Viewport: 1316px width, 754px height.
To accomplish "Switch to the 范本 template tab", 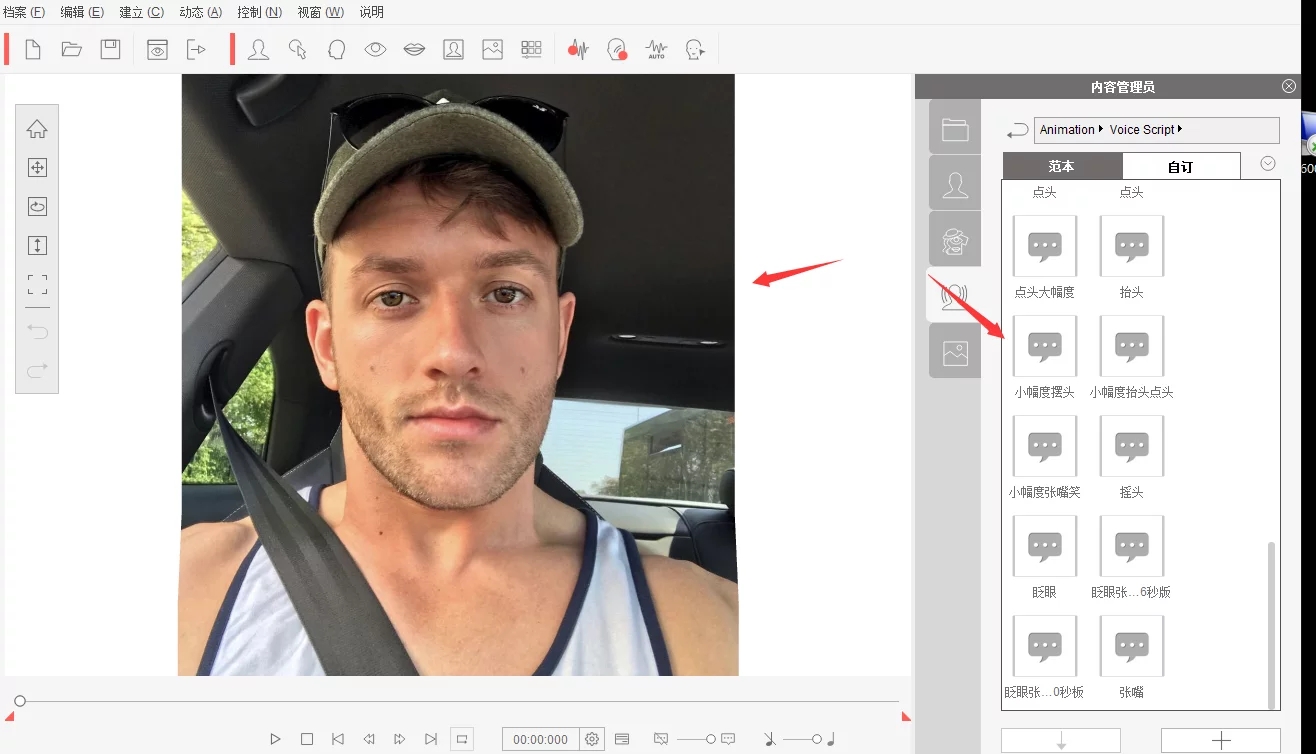I will click(1061, 166).
